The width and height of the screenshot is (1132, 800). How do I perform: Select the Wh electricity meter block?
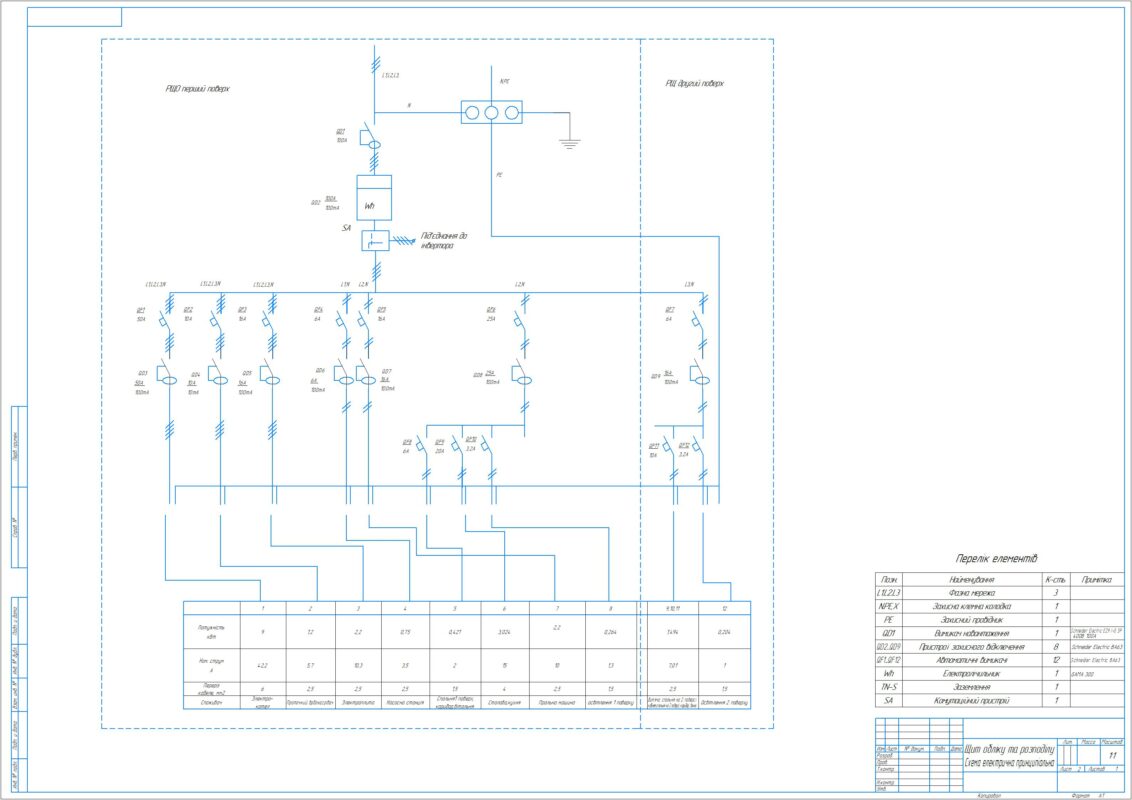coord(374,198)
